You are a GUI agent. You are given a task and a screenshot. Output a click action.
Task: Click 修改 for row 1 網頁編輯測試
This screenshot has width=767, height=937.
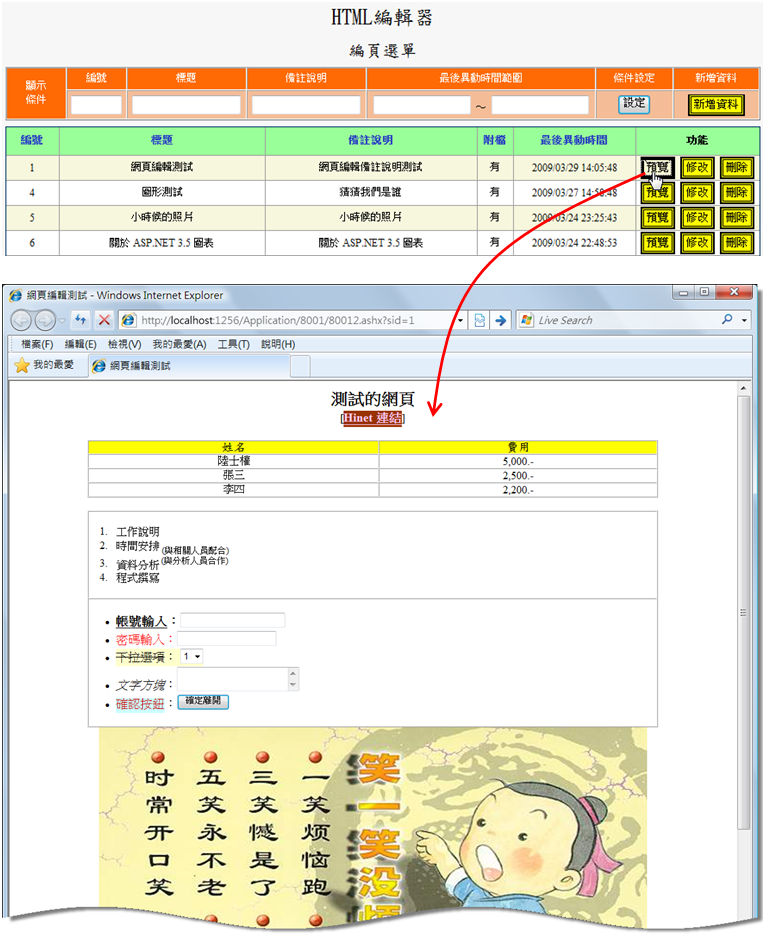[x=698, y=167]
